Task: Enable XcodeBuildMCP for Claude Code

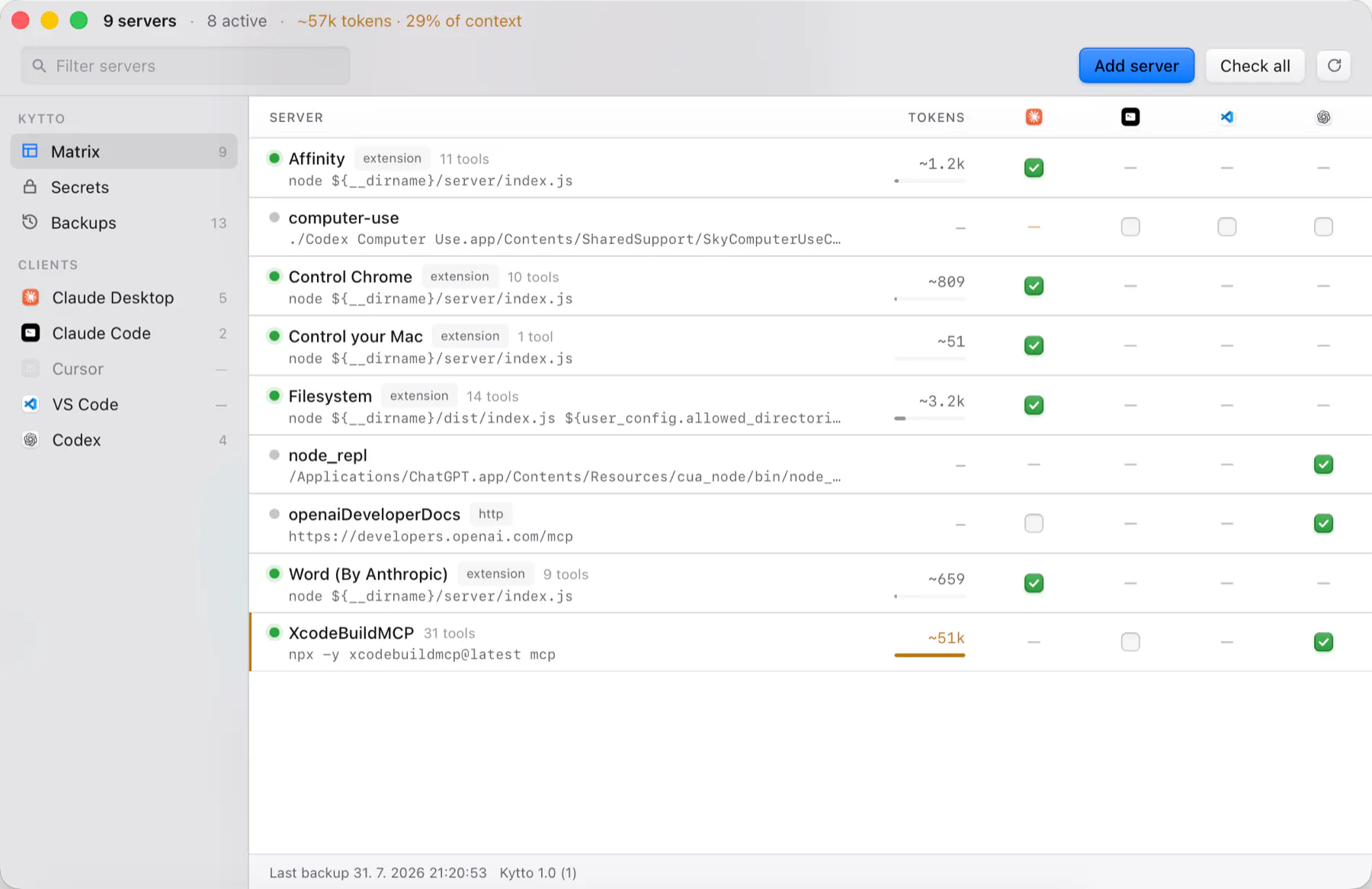Action: click(x=1130, y=642)
